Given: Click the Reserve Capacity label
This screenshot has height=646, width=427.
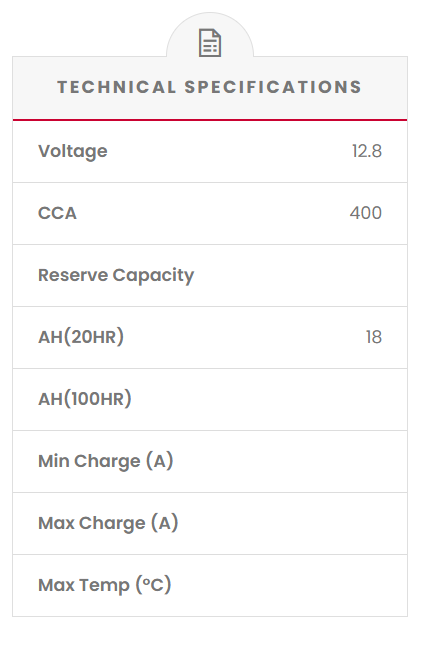Looking at the screenshot, I should coord(116,275).
